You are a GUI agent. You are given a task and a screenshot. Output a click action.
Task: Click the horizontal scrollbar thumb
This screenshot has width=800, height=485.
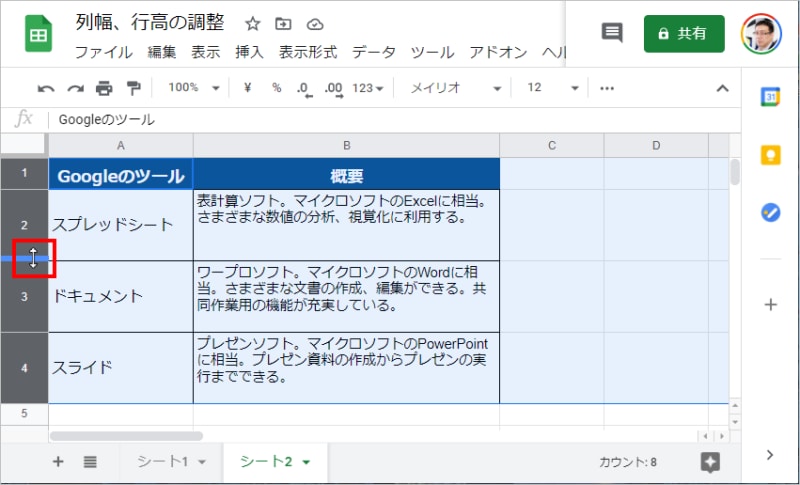coord(126,436)
